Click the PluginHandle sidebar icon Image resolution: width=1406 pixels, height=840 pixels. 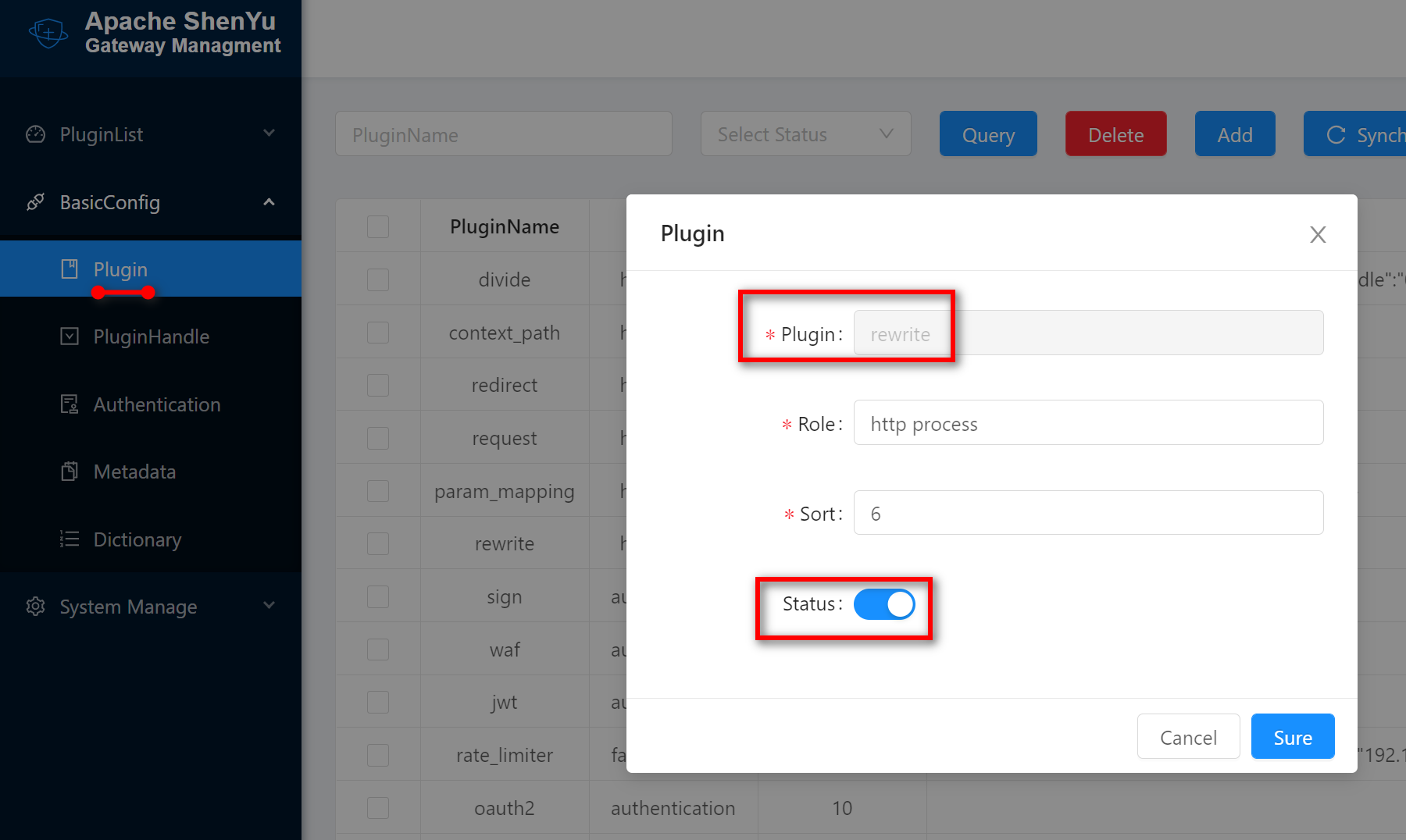click(70, 336)
